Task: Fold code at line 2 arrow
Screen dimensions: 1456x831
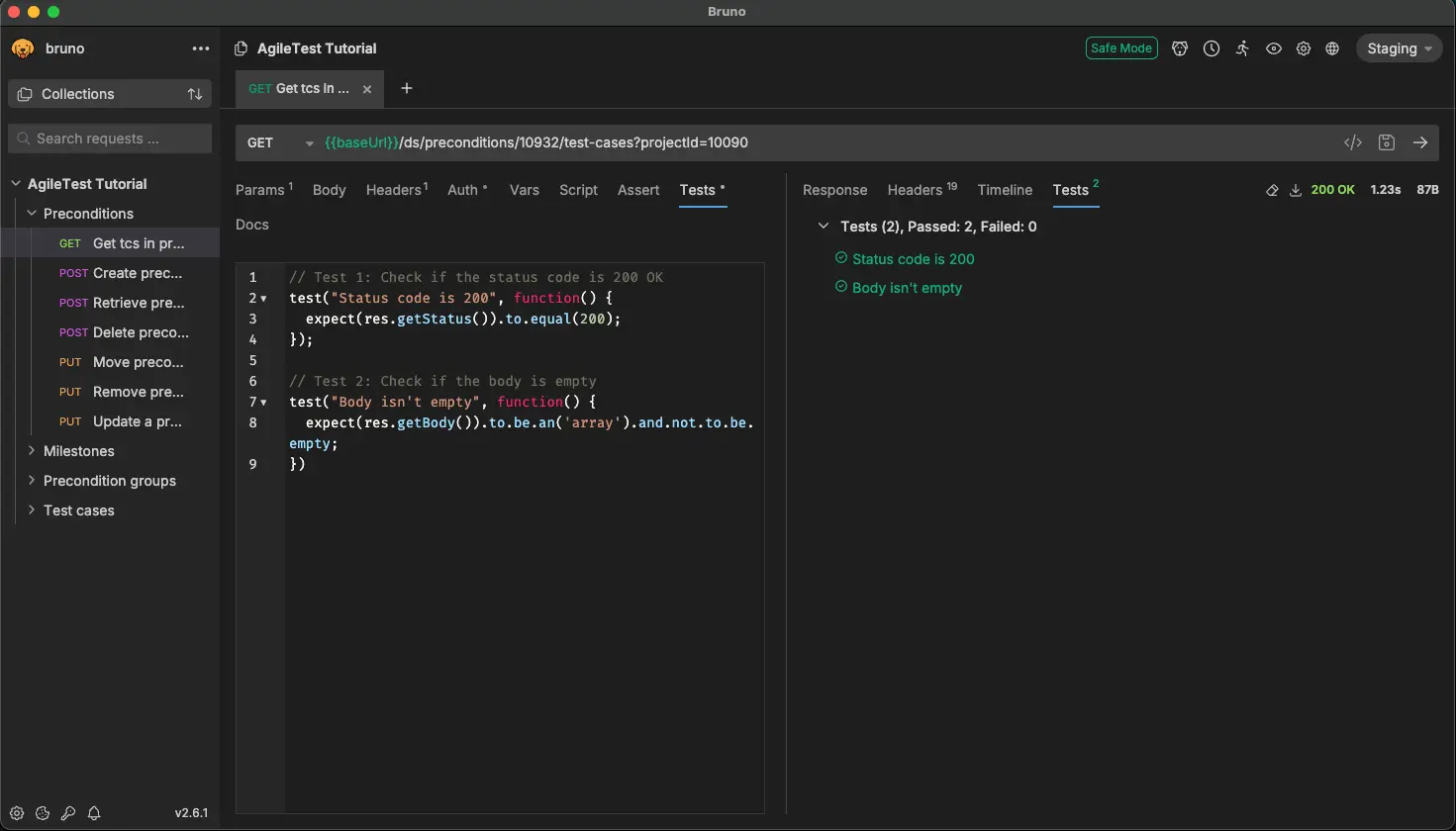Action: pyautogui.click(x=263, y=299)
